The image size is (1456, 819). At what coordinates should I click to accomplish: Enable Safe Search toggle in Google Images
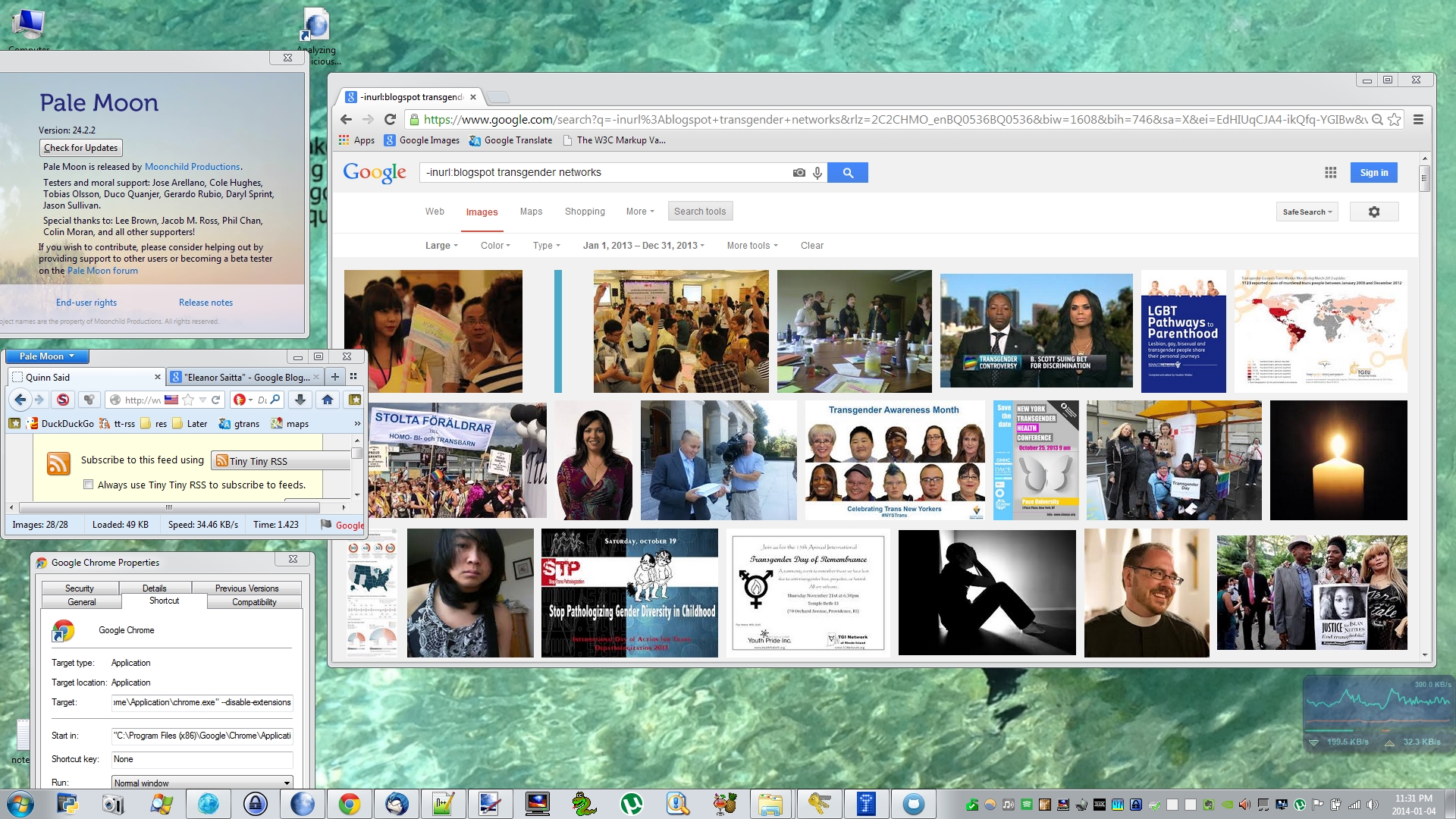click(1306, 211)
